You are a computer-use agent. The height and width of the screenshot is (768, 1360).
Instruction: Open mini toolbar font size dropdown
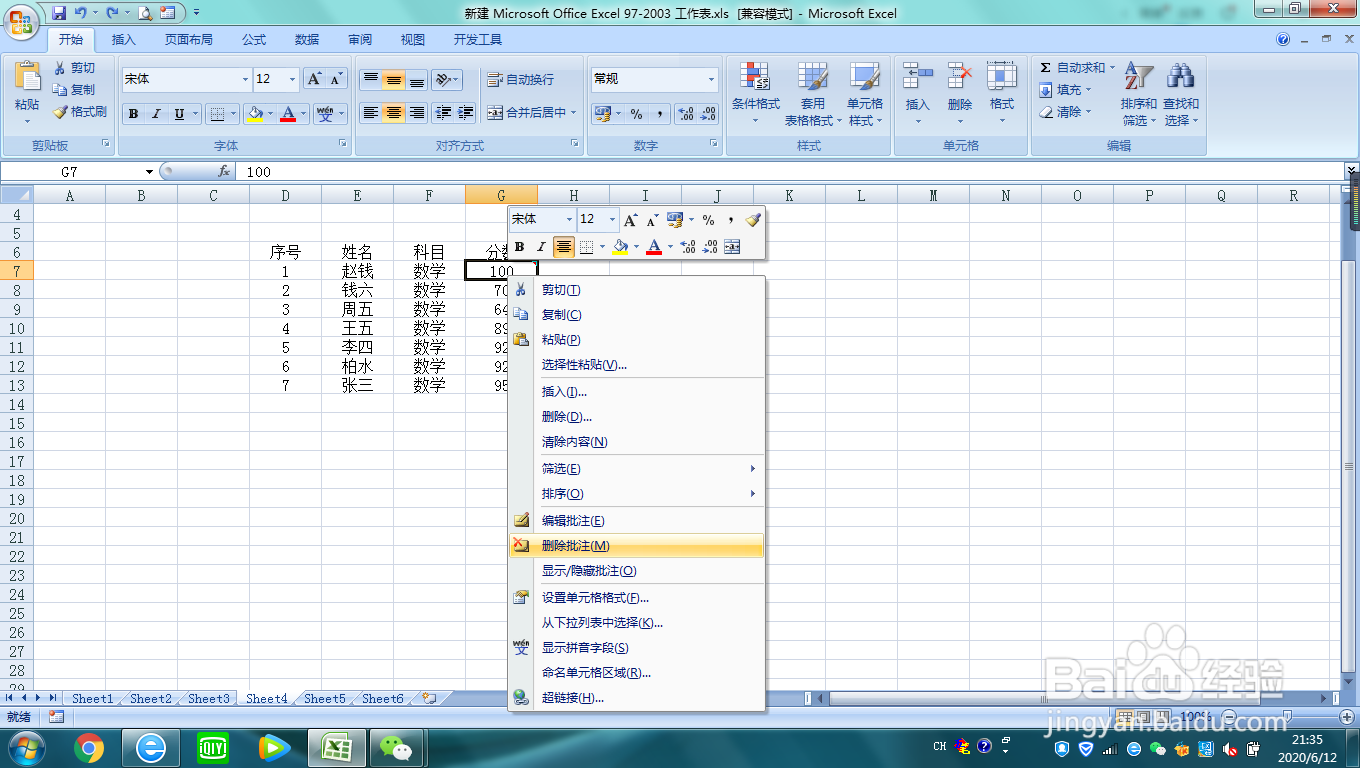pyautogui.click(x=612, y=220)
